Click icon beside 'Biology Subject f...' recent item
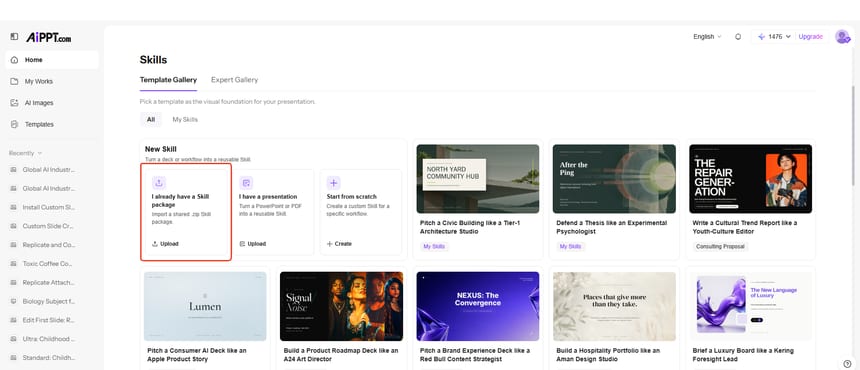The image size is (860, 370). (13, 301)
